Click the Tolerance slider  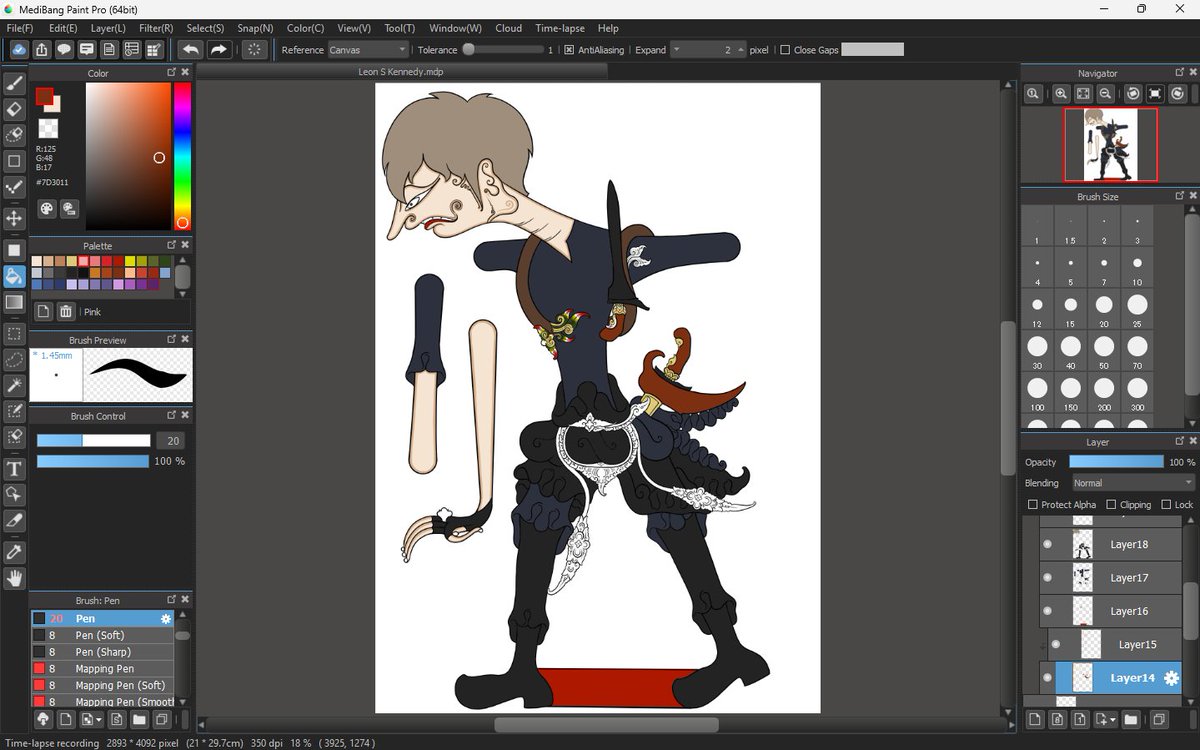tap(503, 50)
